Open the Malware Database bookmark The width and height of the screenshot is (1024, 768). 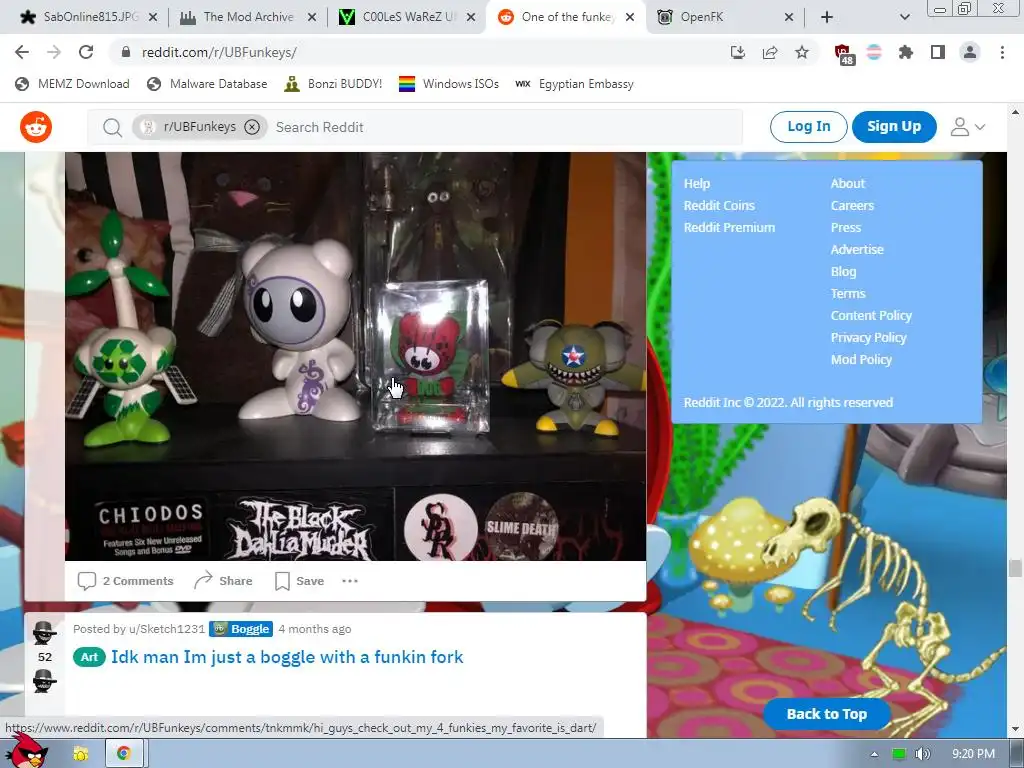208,84
